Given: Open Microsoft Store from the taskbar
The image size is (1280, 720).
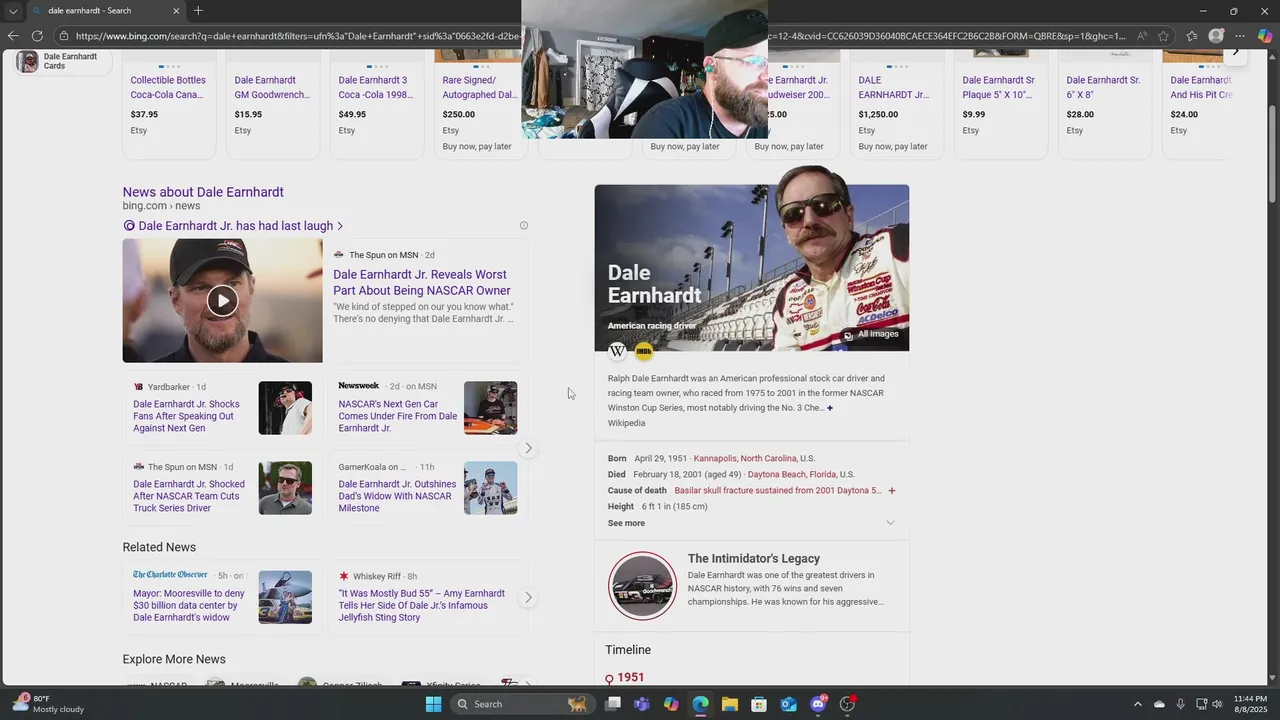Looking at the screenshot, I should [759, 704].
